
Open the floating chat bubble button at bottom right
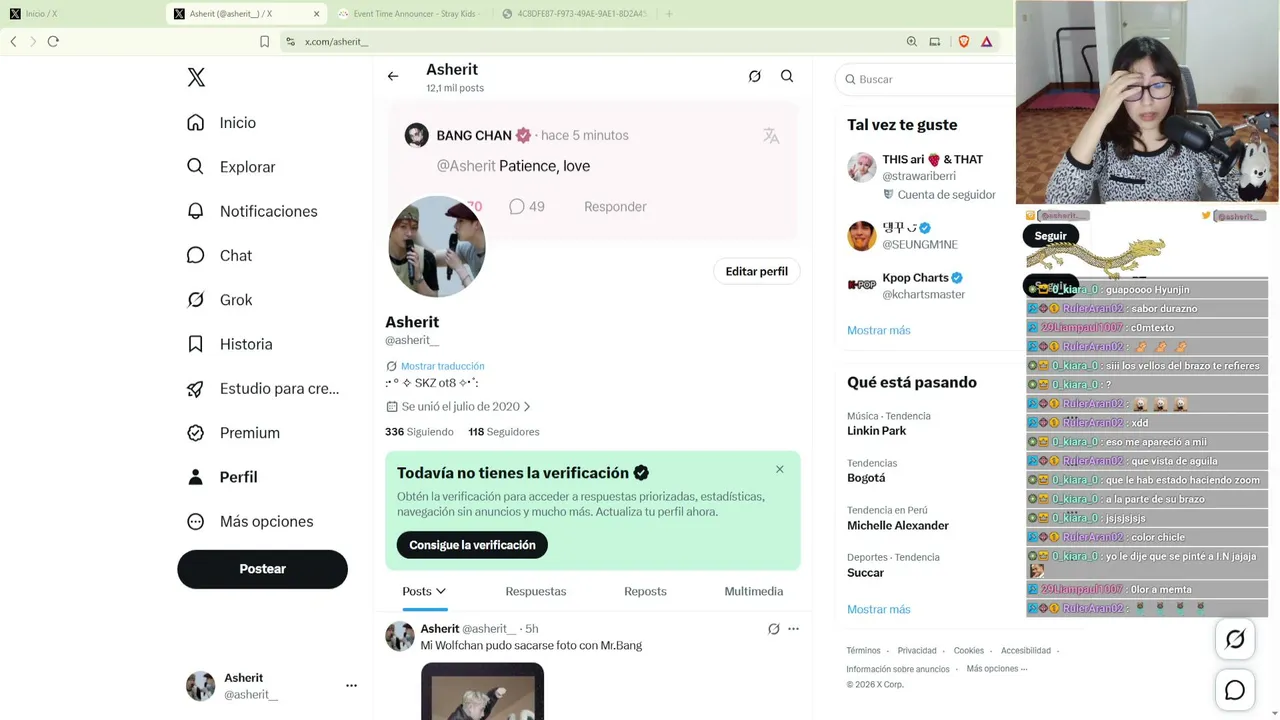pyautogui.click(x=1235, y=690)
